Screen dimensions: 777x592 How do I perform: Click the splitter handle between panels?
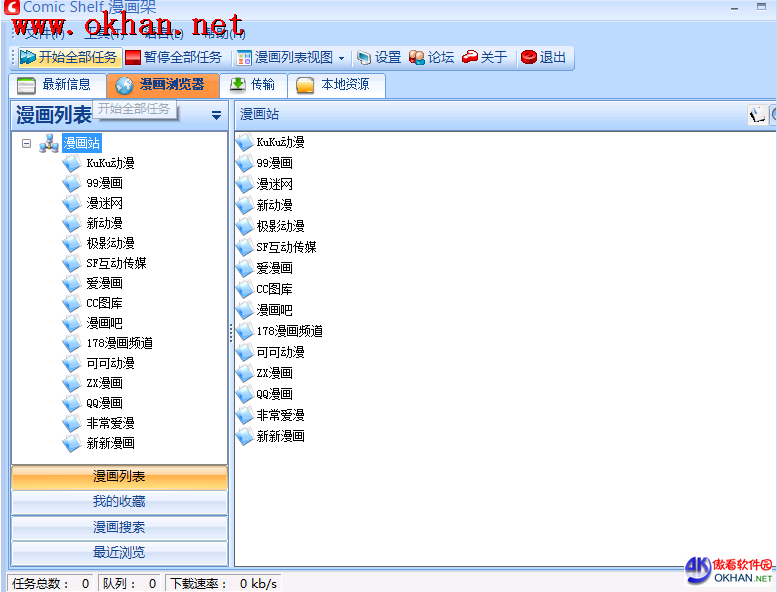click(230, 333)
